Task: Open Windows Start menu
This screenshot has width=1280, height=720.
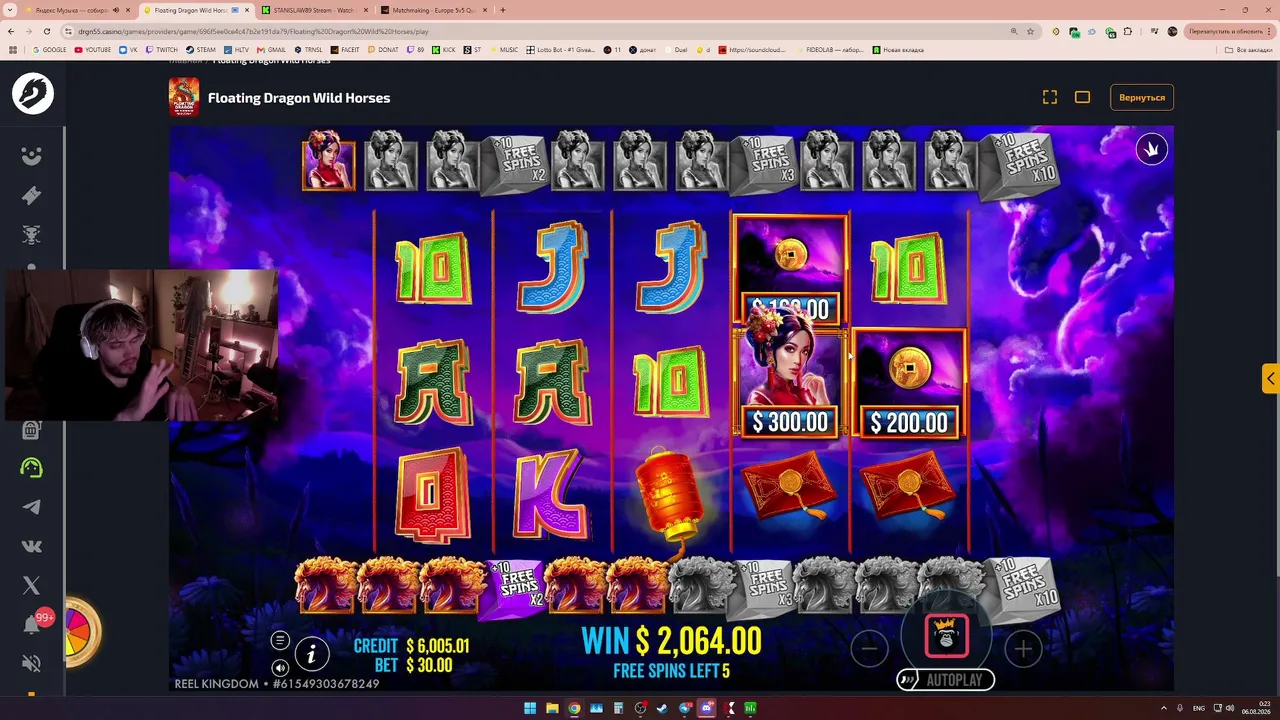Action: (530, 709)
